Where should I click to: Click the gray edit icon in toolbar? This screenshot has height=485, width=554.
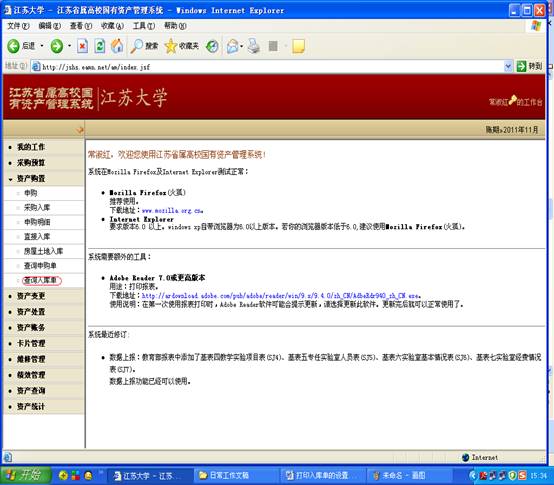coord(273,46)
